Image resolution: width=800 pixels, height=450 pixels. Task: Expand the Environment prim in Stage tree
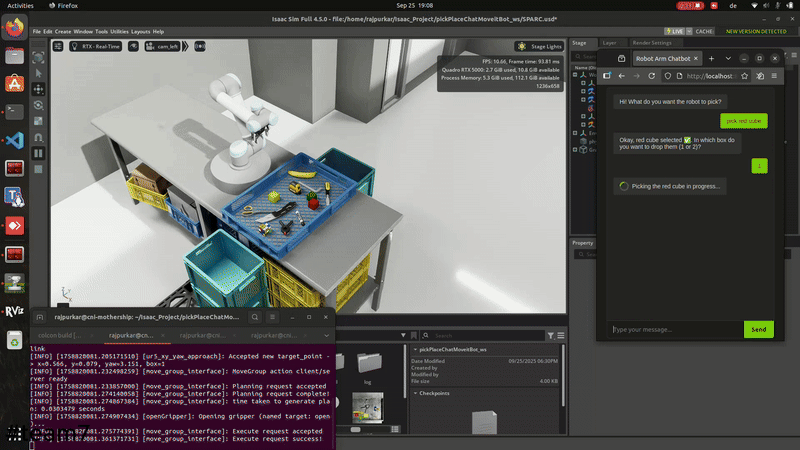click(x=575, y=133)
